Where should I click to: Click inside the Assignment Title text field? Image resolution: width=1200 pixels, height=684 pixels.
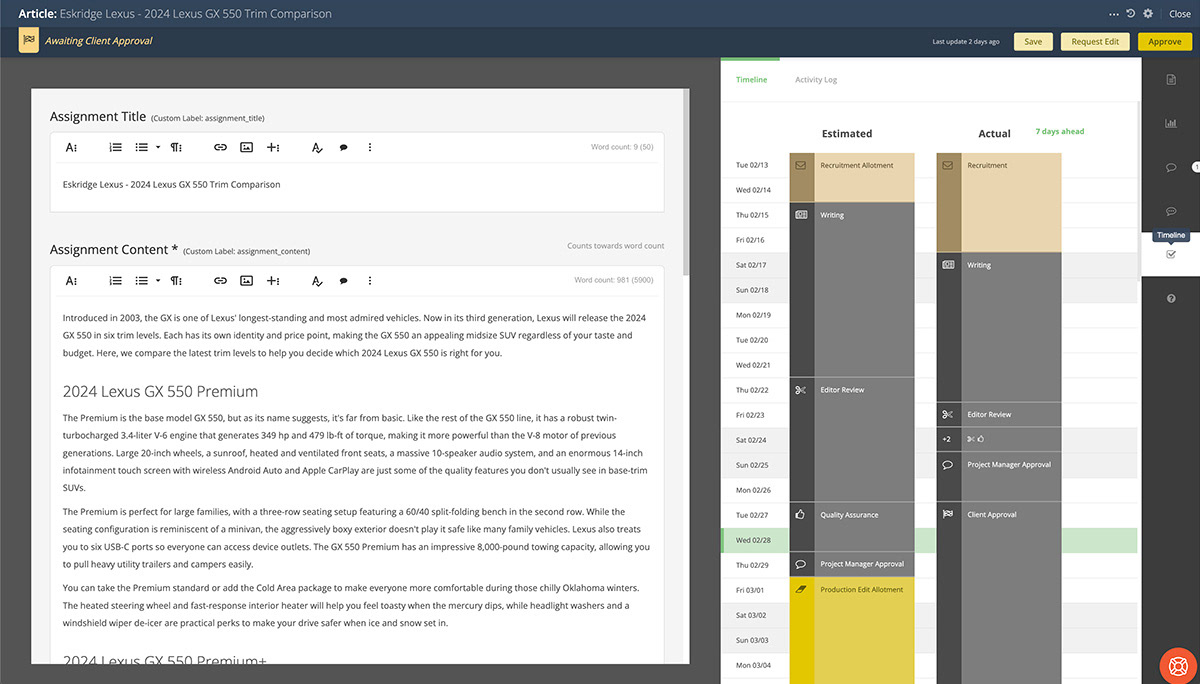(x=357, y=186)
